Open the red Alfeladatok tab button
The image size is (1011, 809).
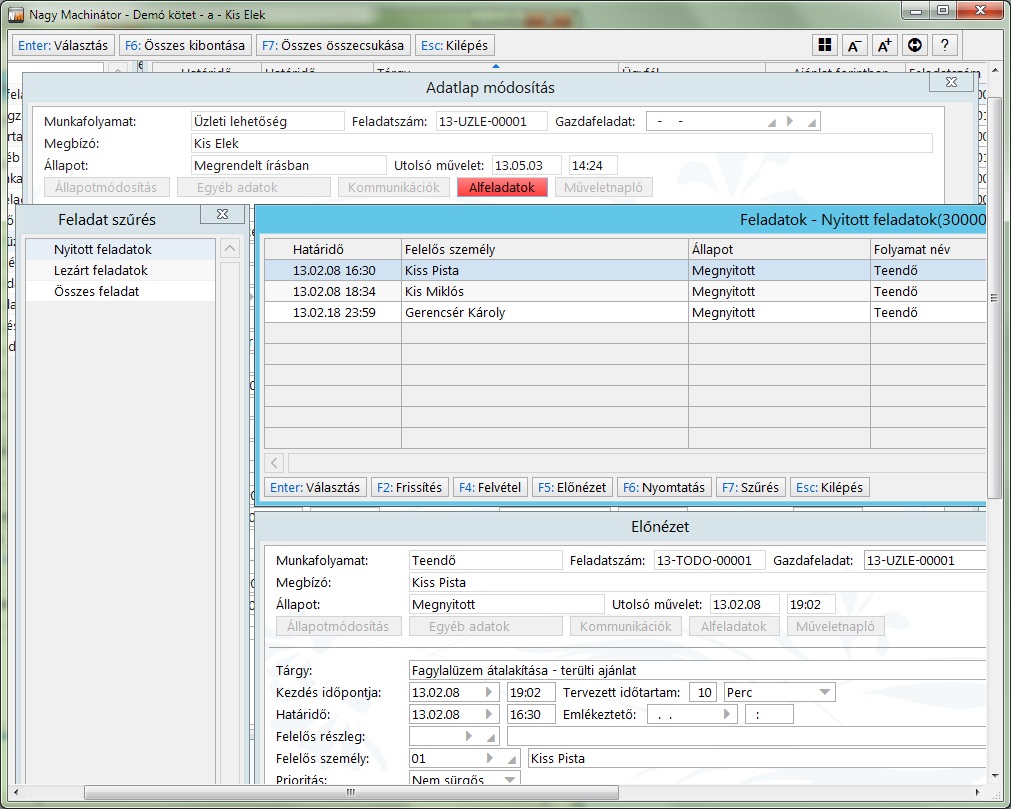point(502,187)
